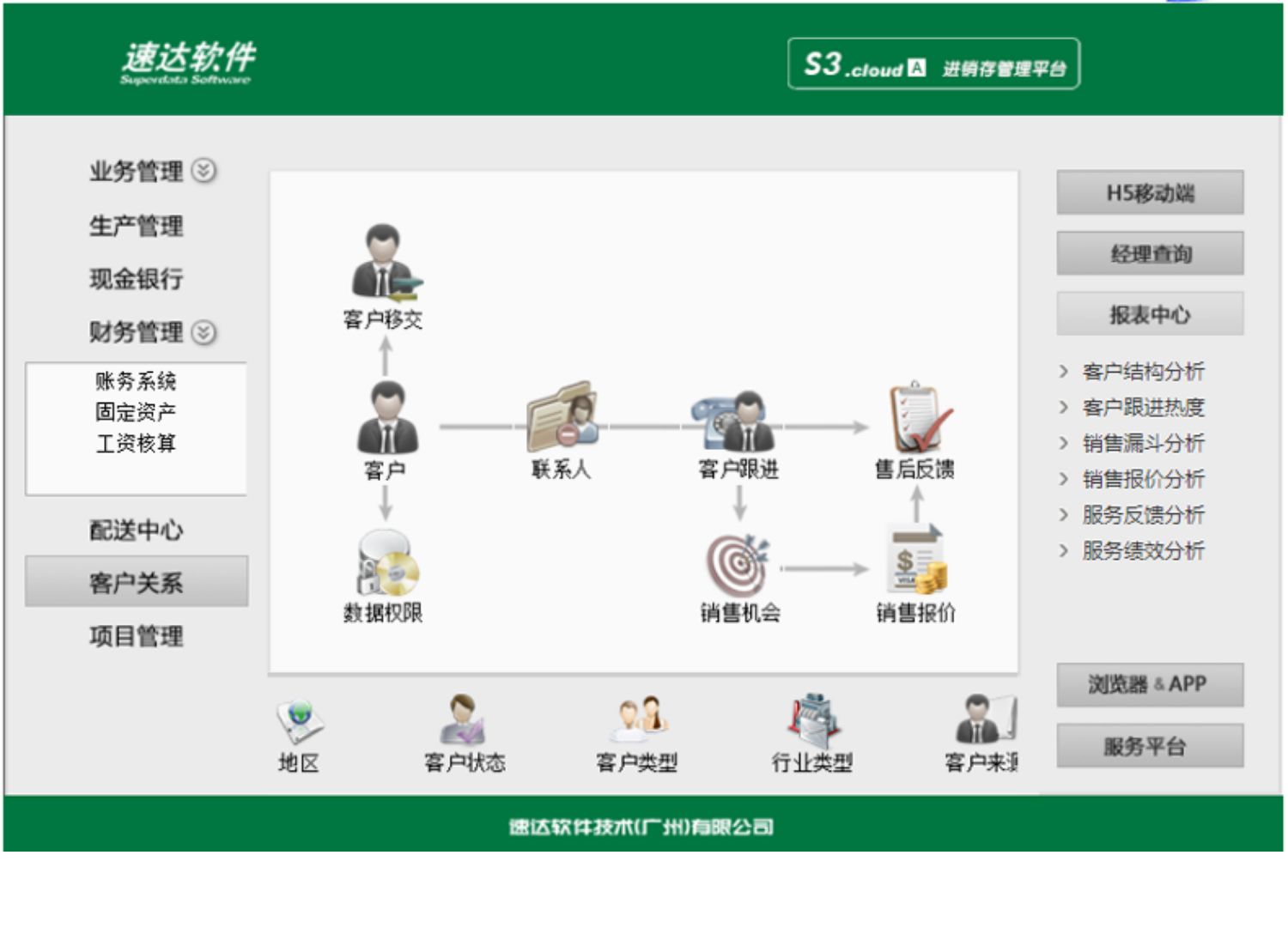Select 客户关系 in the sidebar

(137, 581)
